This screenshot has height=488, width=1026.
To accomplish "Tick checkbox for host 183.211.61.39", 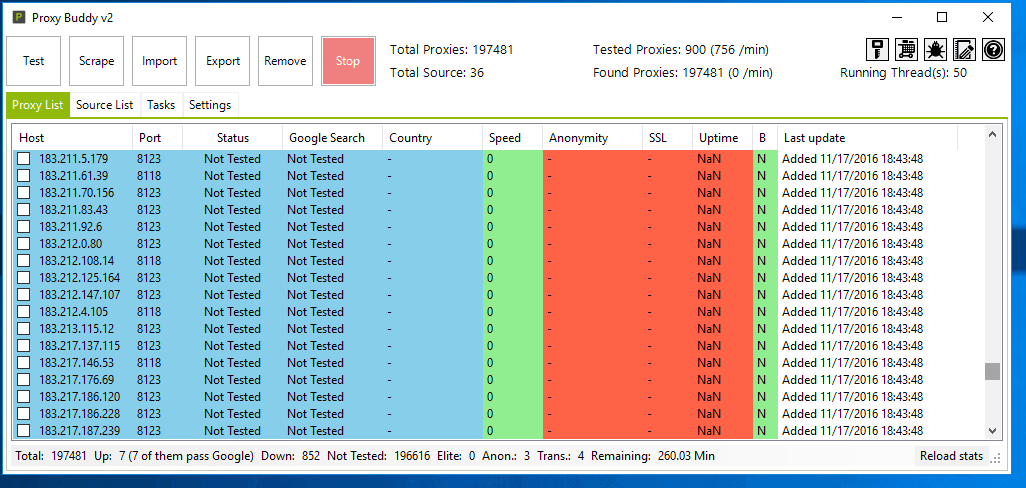I will coord(24,176).
